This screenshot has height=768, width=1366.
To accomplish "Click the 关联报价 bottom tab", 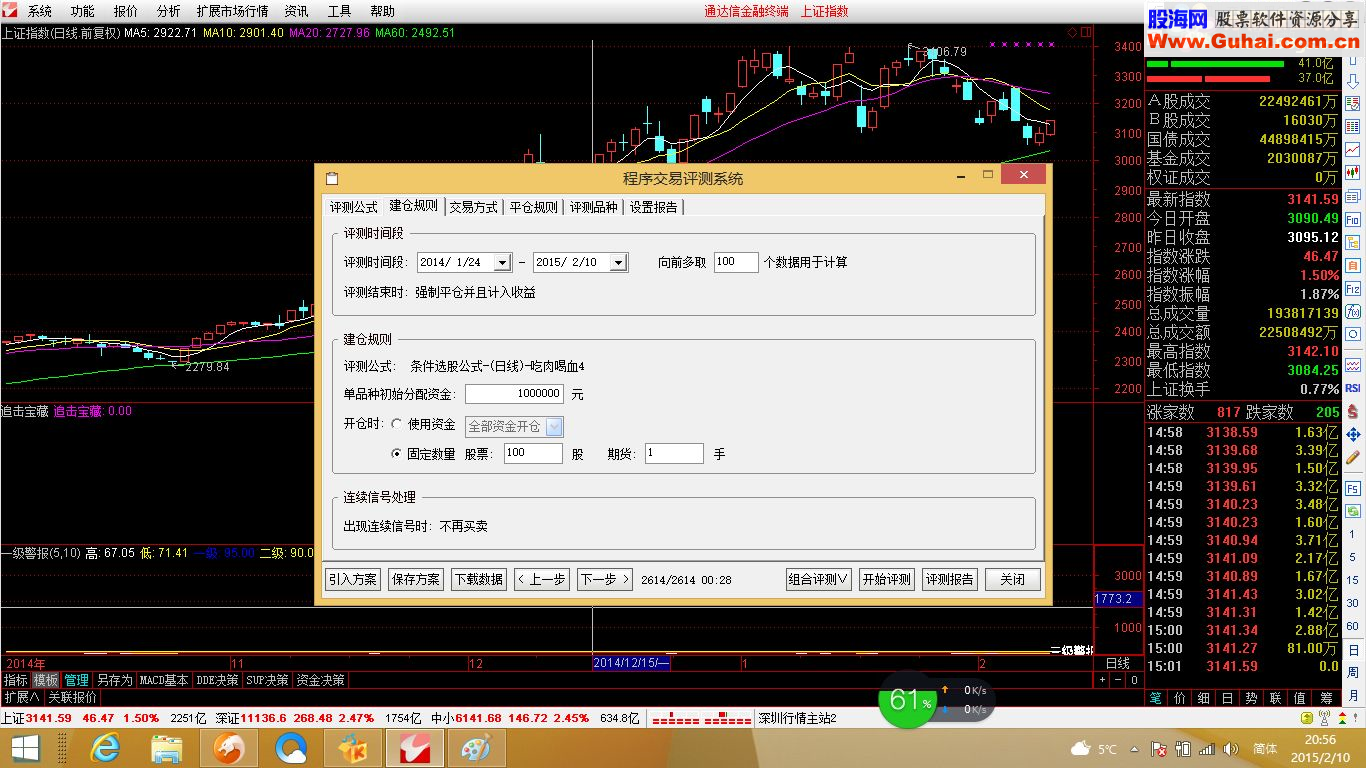I will pos(73,697).
